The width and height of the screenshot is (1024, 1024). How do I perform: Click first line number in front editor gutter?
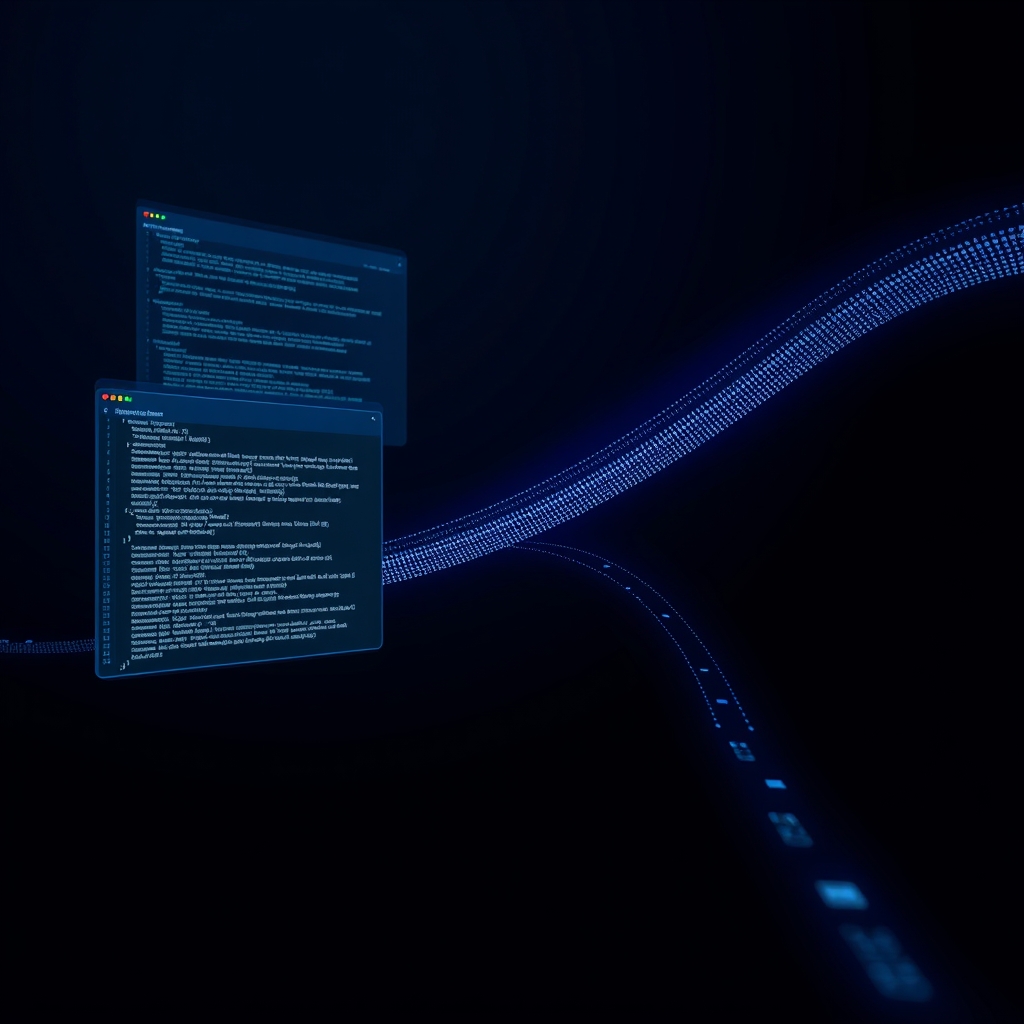109,423
